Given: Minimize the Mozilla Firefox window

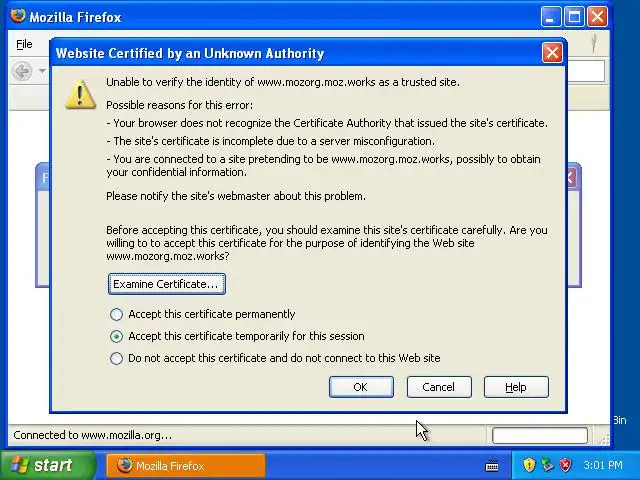Looking at the screenshot, I should (551, 17).
